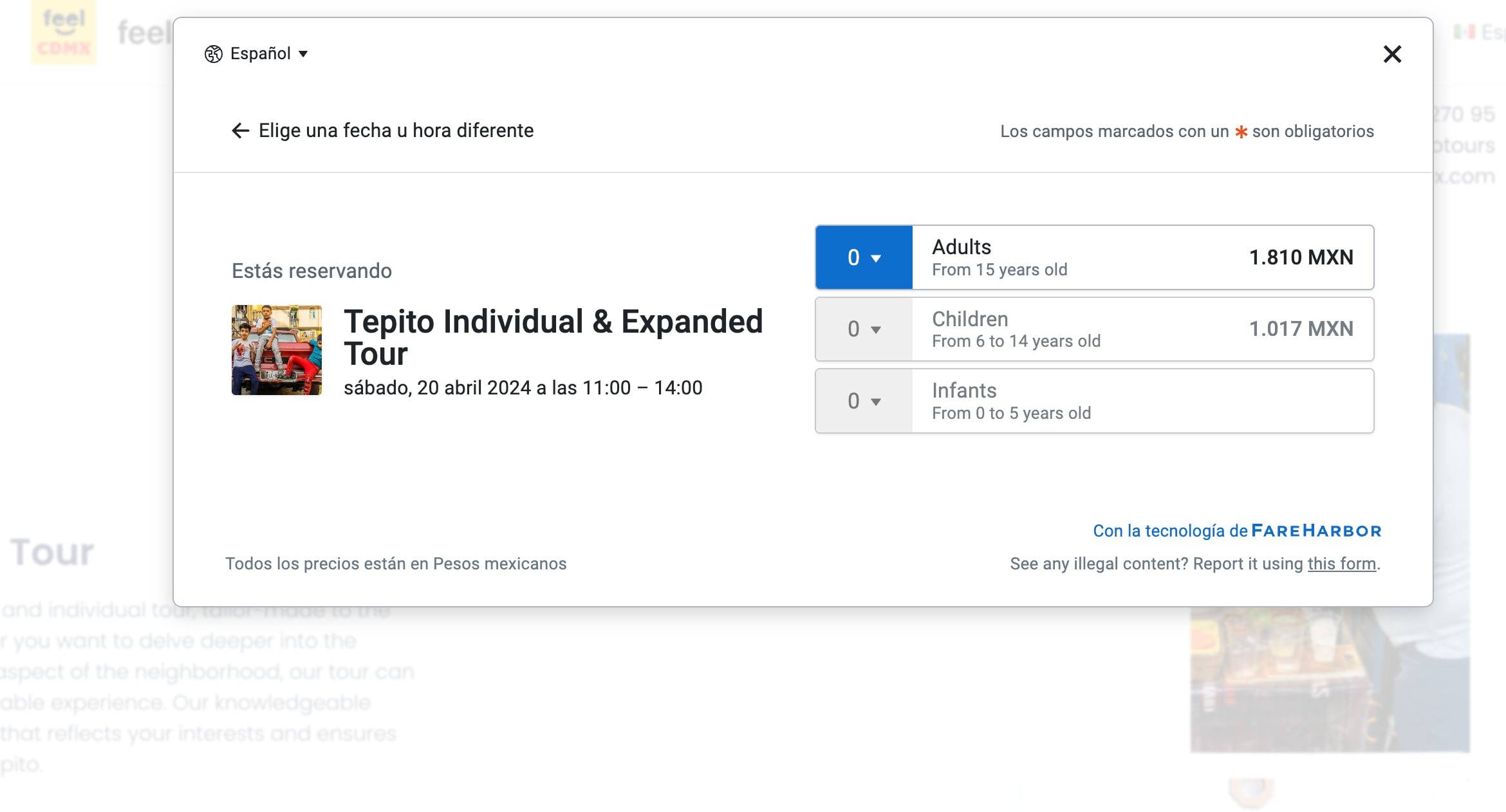The image size is (1506, 812).
Task: Select the Infants ticket row
Action: tap(1094, 401)
